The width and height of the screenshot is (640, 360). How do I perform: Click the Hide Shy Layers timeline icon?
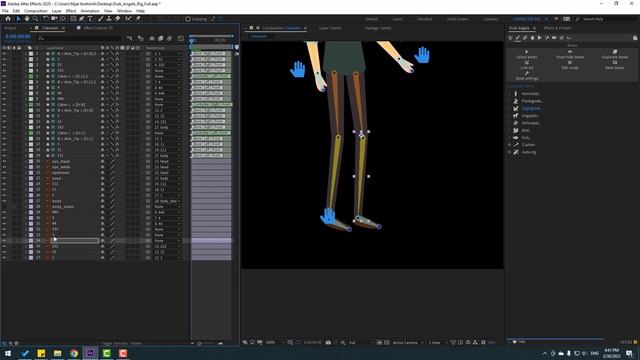coord(151,38)
